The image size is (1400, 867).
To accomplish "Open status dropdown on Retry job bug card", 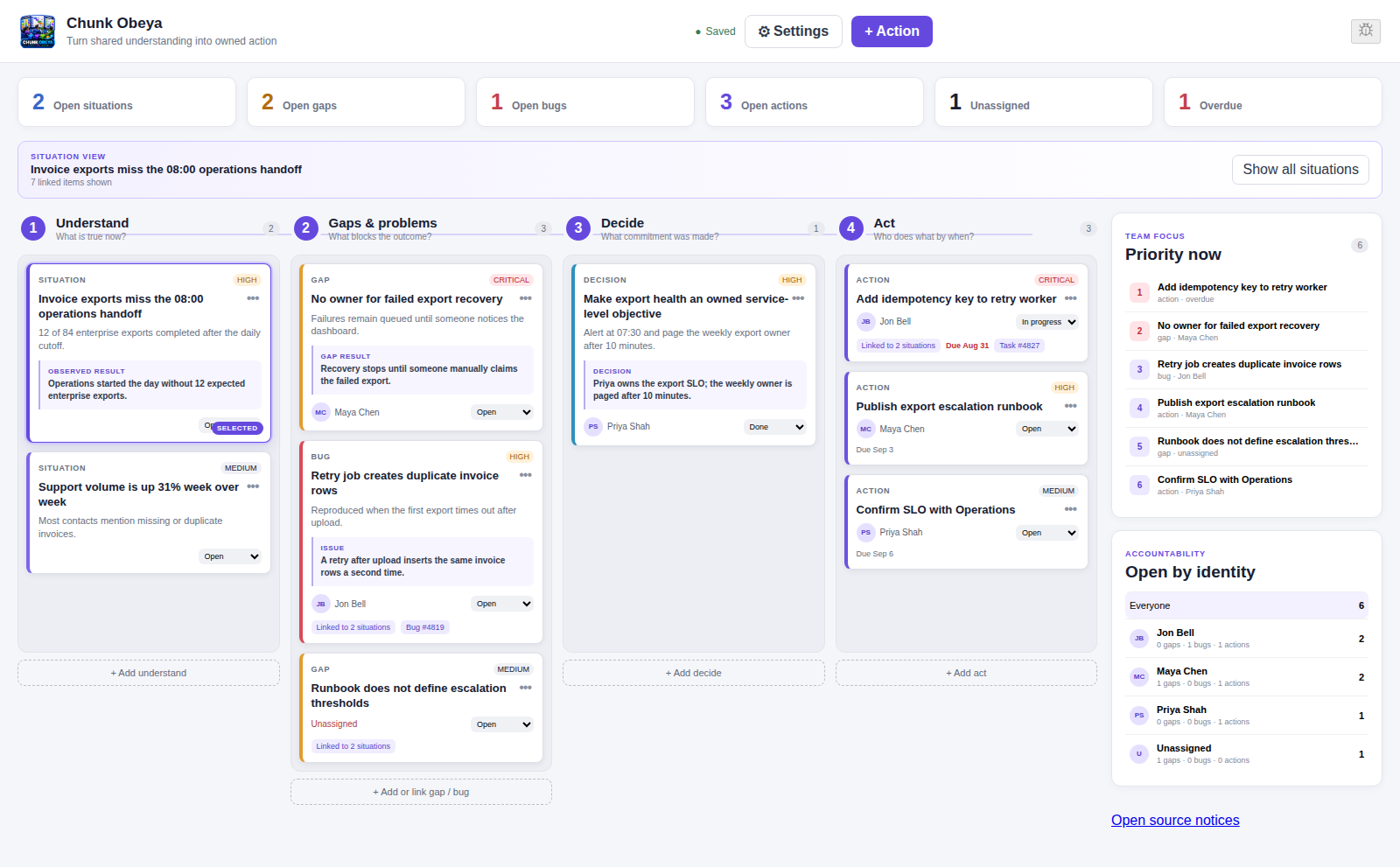I will (x=502, y=604).
